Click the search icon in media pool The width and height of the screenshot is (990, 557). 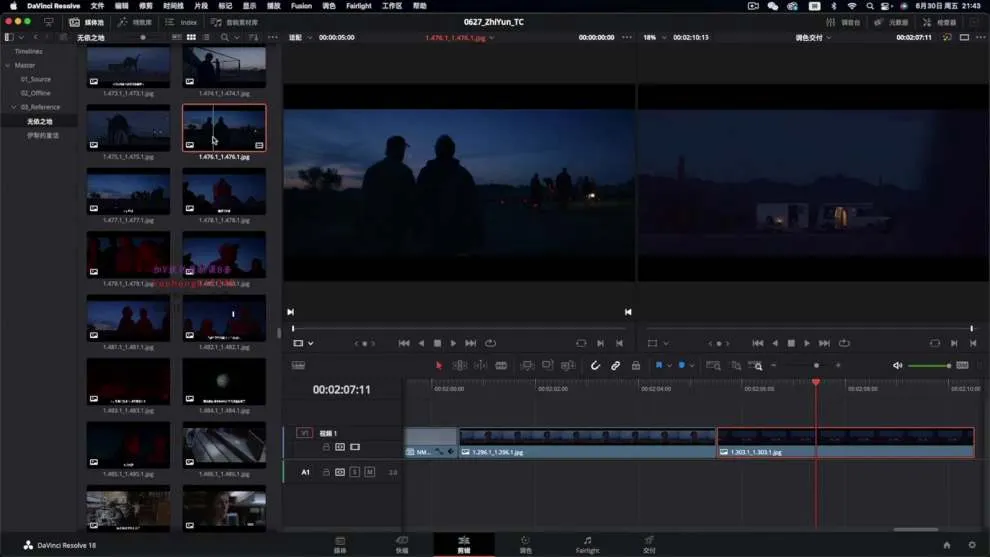225,37
